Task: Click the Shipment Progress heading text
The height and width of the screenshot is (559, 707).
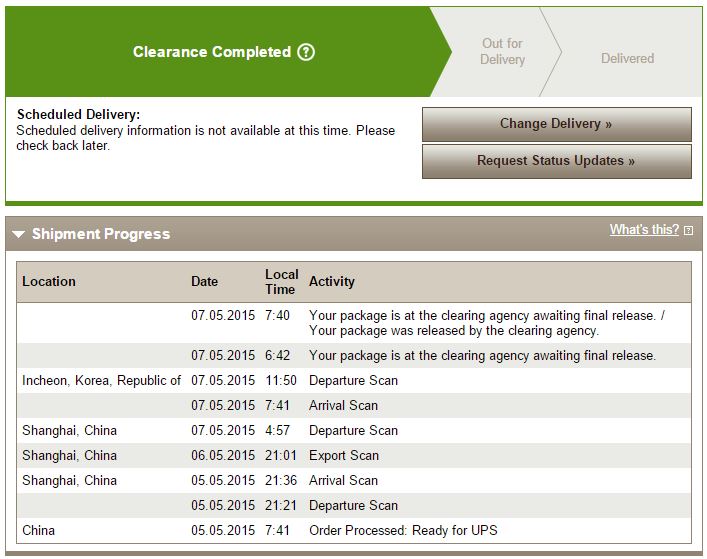Action: tap(101, 234)
